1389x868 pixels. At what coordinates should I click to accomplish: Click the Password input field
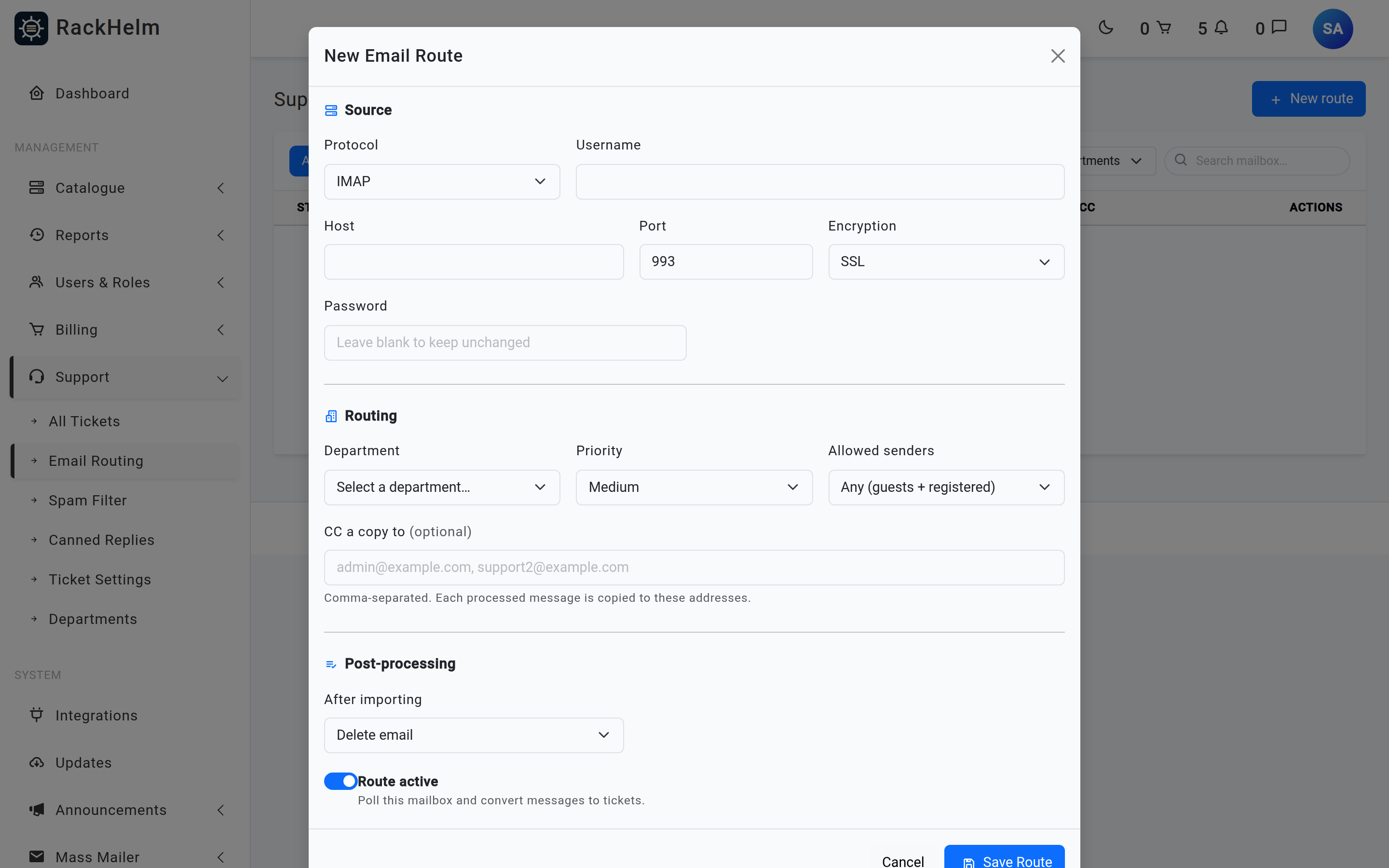coord(505,343)
